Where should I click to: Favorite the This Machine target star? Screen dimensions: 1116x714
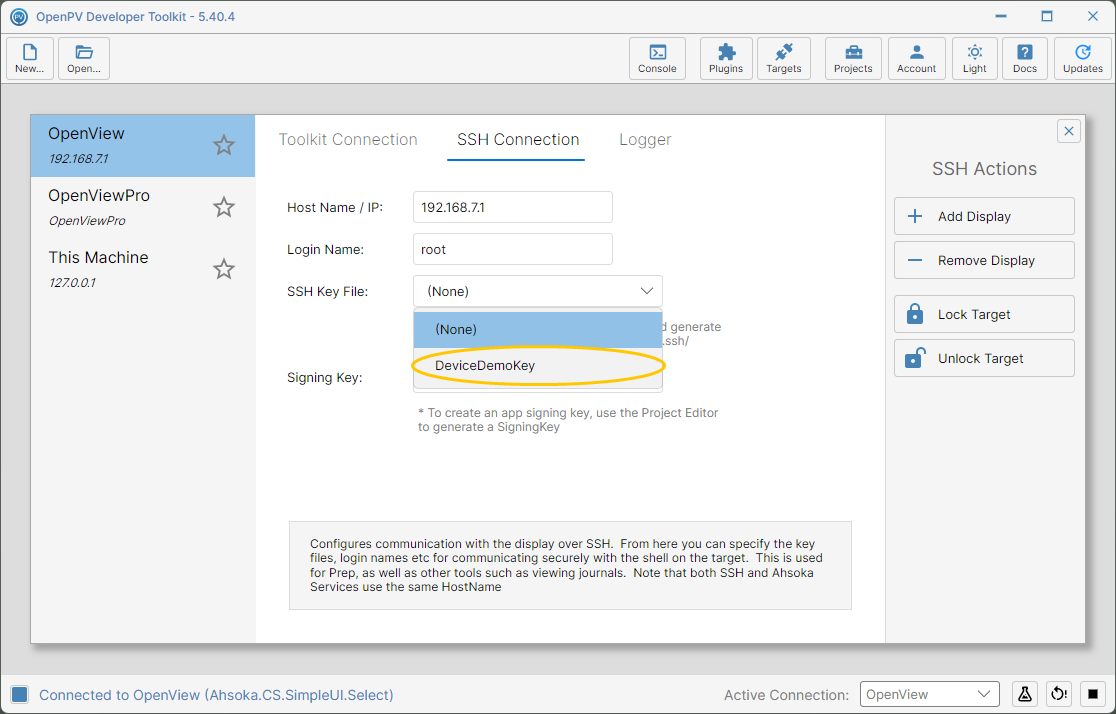(x=223, y=269)
